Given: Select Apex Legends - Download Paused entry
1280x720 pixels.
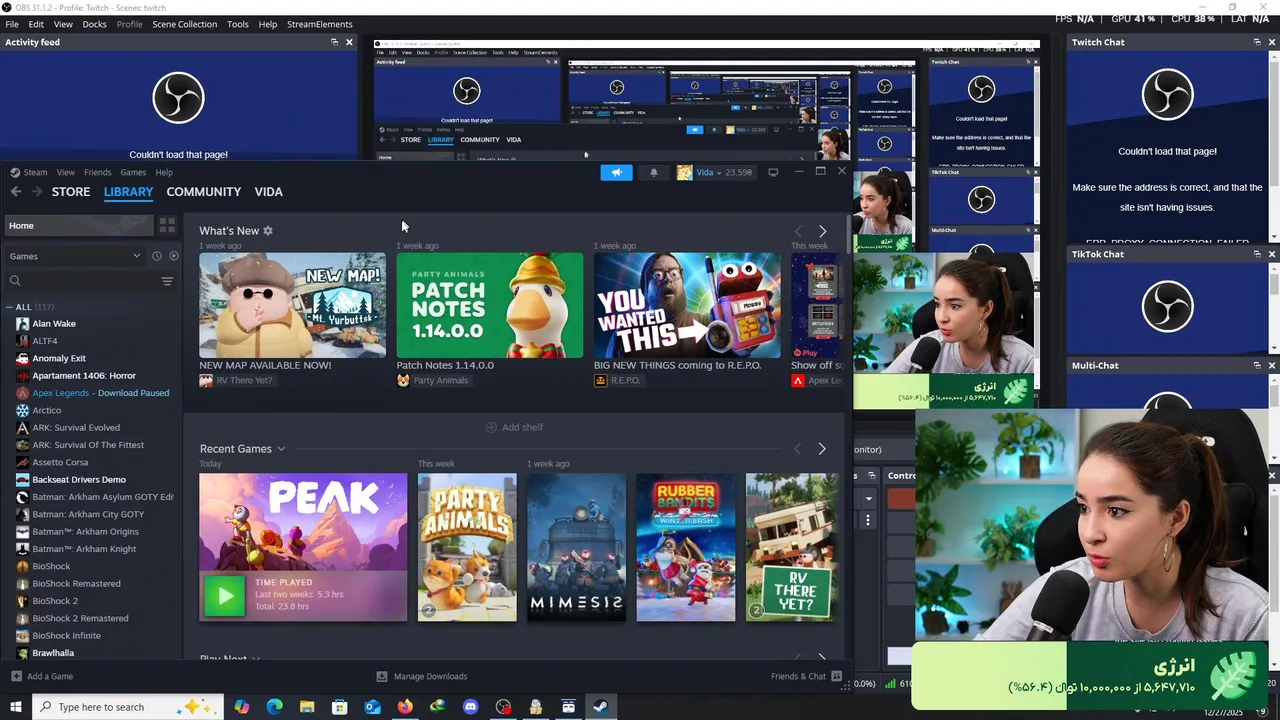Looking at the screenshot, I should point(100,393).
